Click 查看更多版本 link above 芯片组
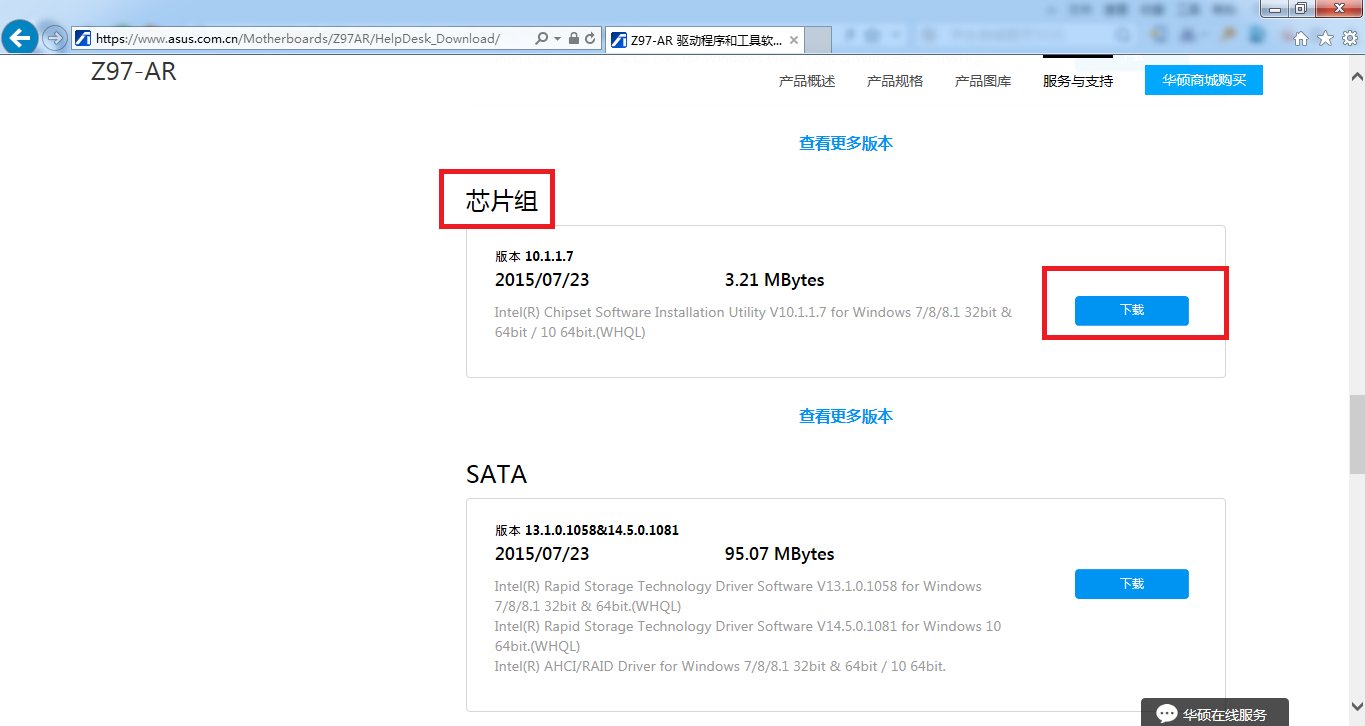Image resolution: width=1365 pixels, height=726 pixels. click(846, 143)
